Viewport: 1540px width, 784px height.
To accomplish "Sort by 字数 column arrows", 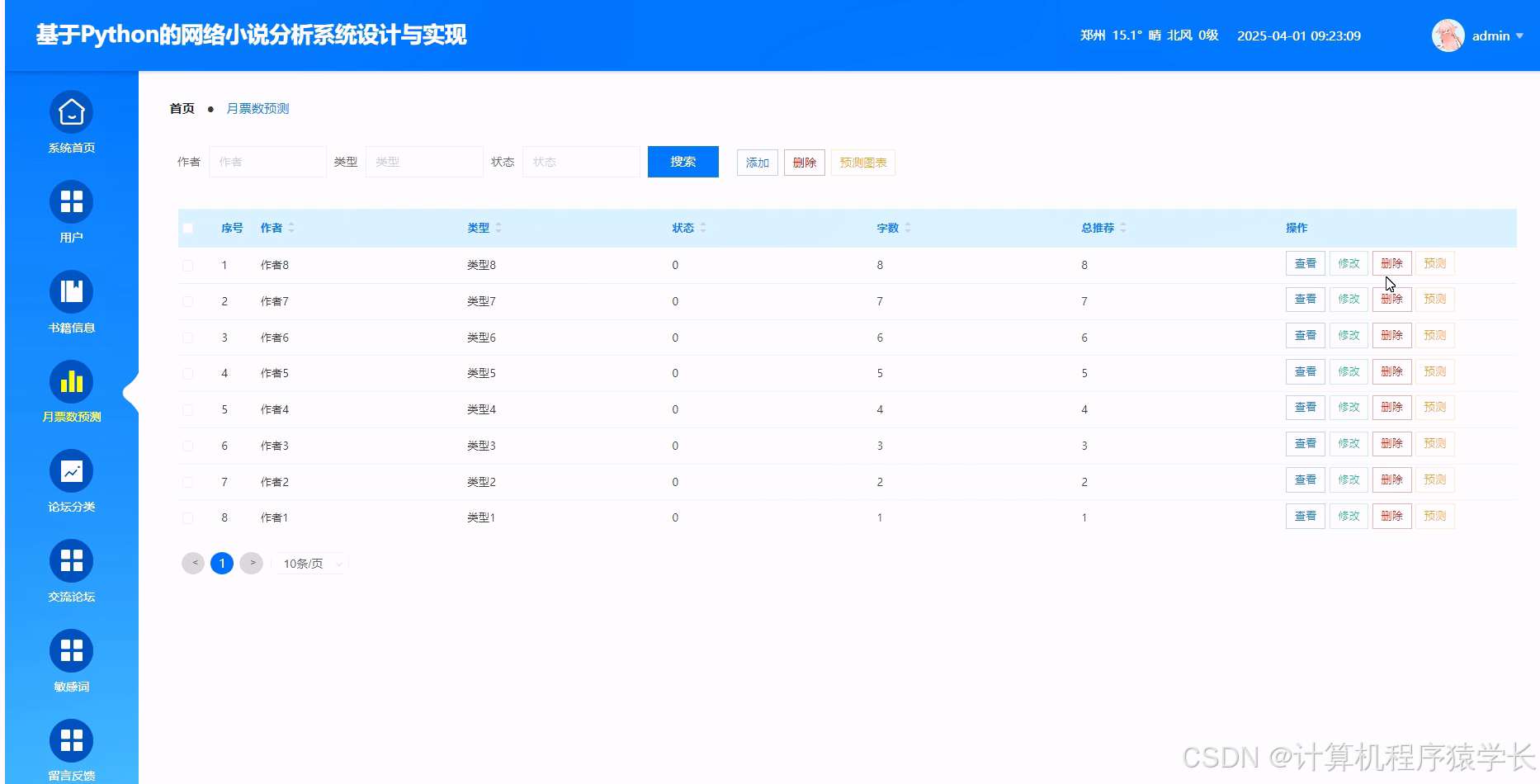I will [908, 228].
